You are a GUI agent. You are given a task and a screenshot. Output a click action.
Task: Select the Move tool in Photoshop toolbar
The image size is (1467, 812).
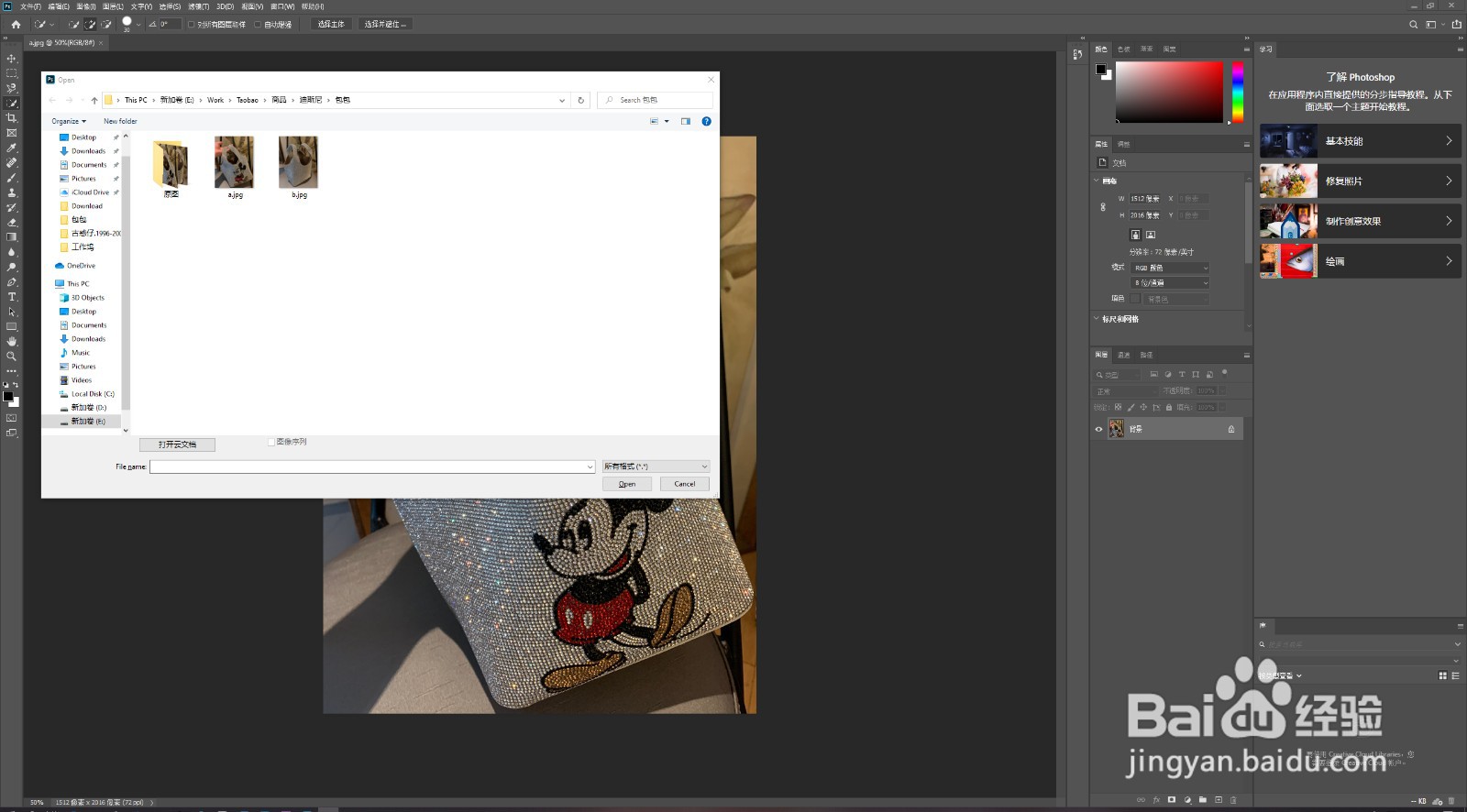tap(11, 59)
